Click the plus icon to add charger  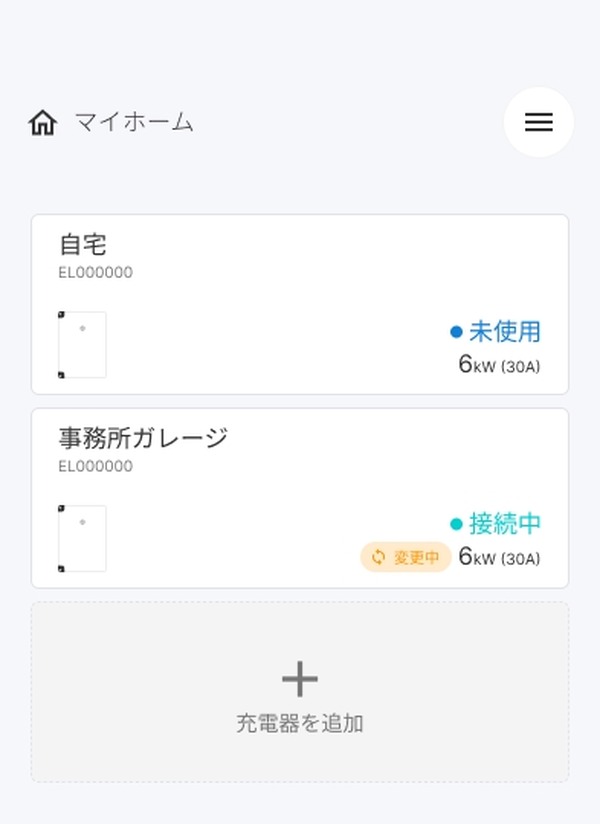(299, 680)
